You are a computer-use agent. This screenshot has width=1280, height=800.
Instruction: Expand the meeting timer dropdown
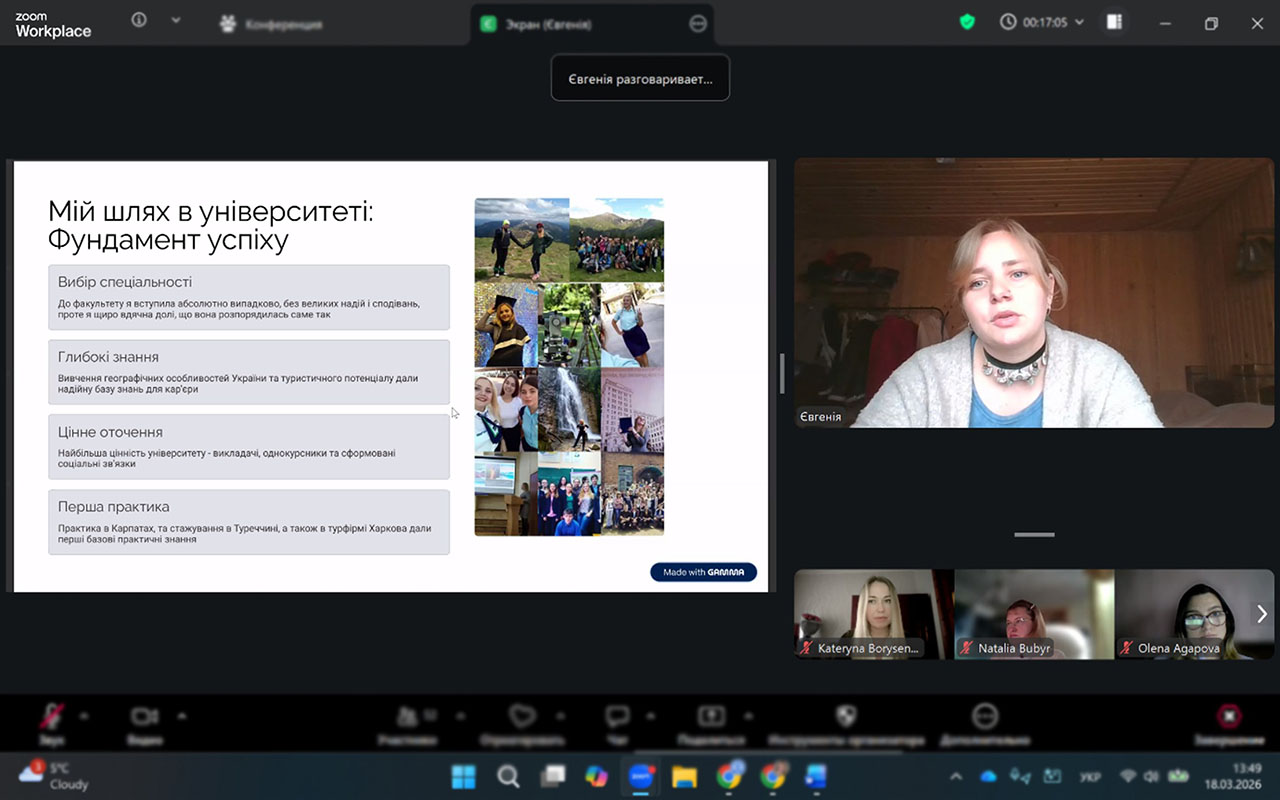[1079, 22]
